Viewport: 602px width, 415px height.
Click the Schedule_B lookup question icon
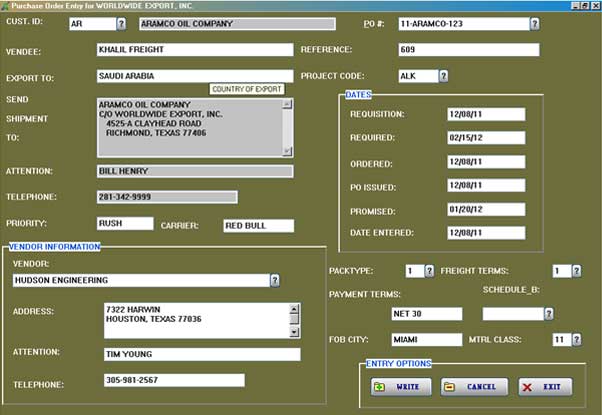(549, 314)
